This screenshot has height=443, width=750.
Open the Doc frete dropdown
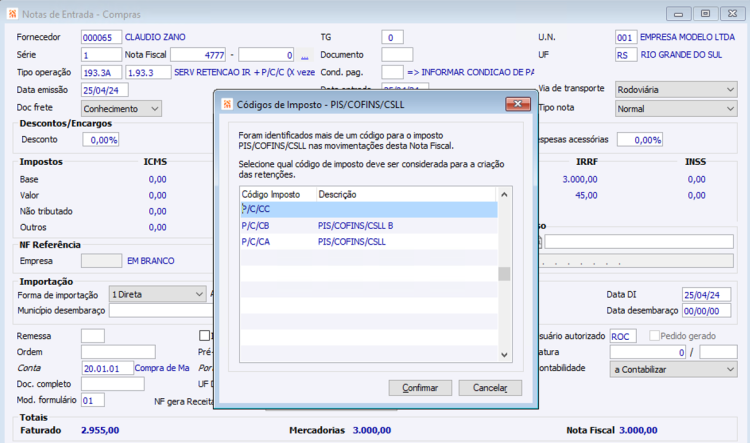tap(121, 109)
